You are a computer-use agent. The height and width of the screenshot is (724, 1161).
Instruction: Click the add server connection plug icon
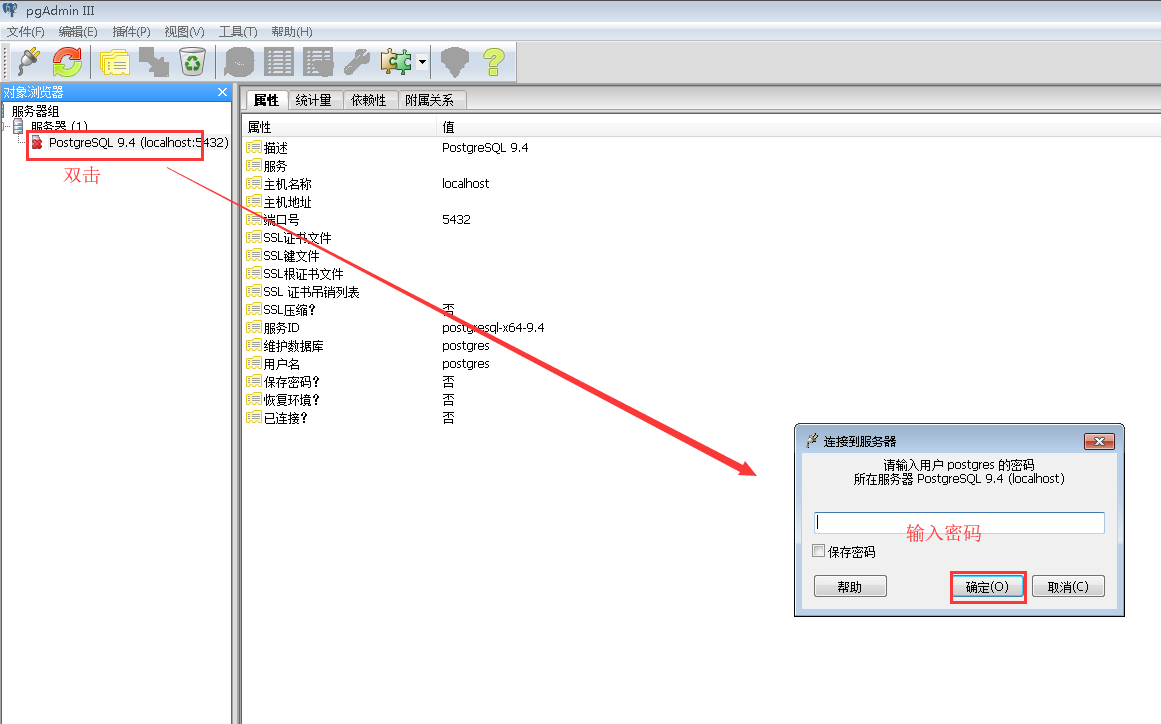click(29, 61)
